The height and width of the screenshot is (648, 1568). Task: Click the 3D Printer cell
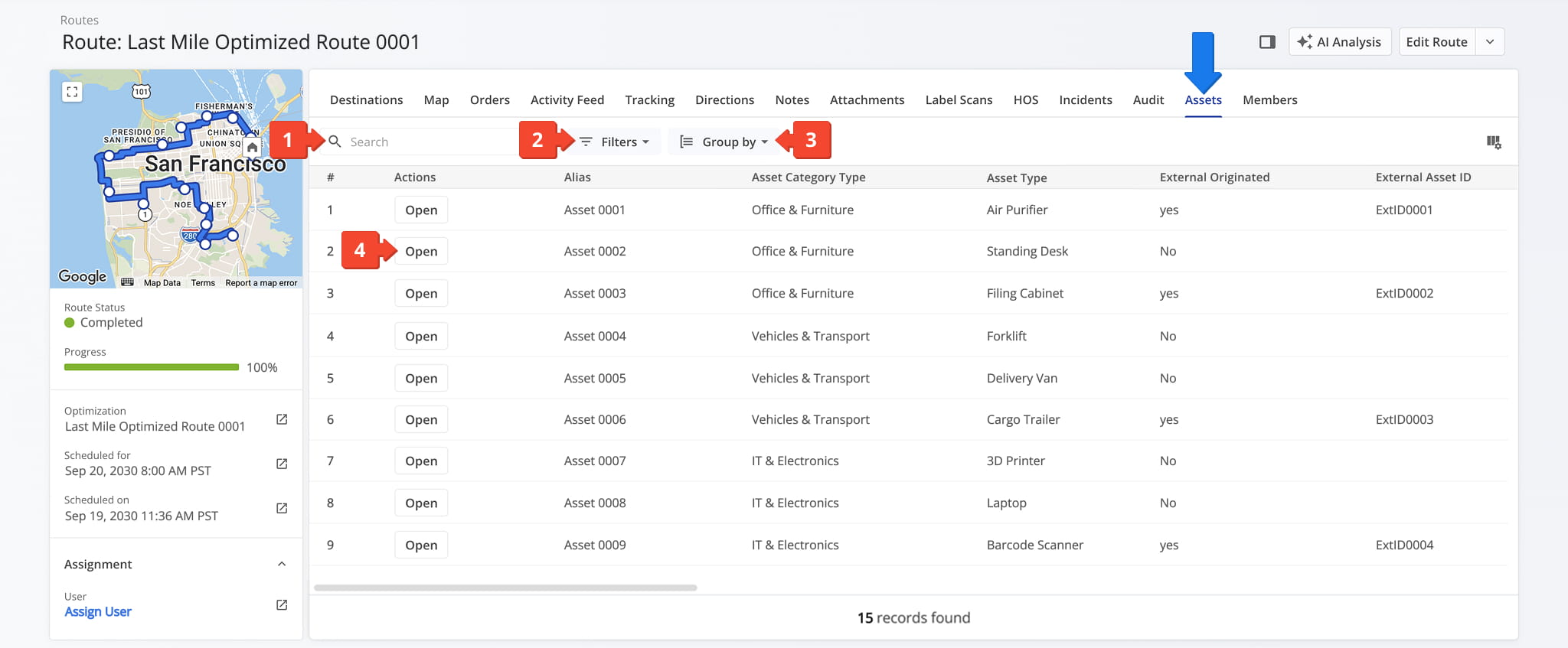(1016, 461)
